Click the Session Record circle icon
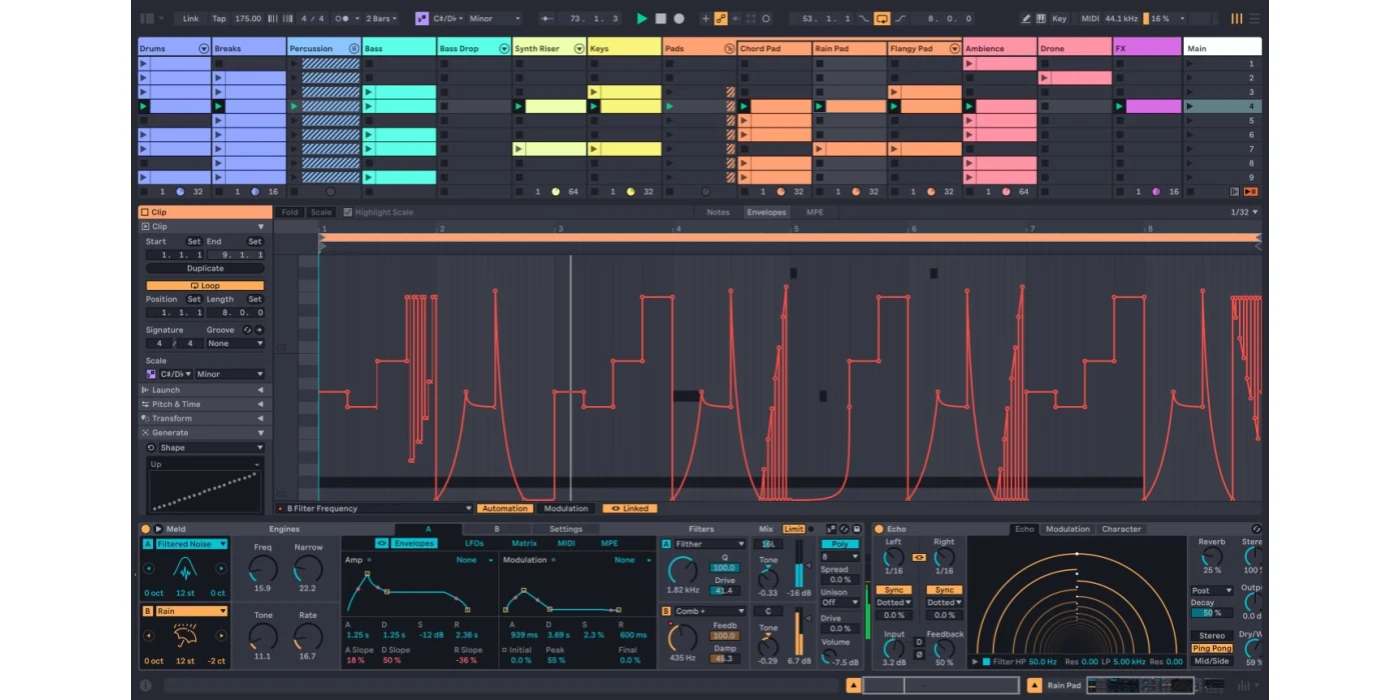 pyautogui.click(x=766, y=18)
